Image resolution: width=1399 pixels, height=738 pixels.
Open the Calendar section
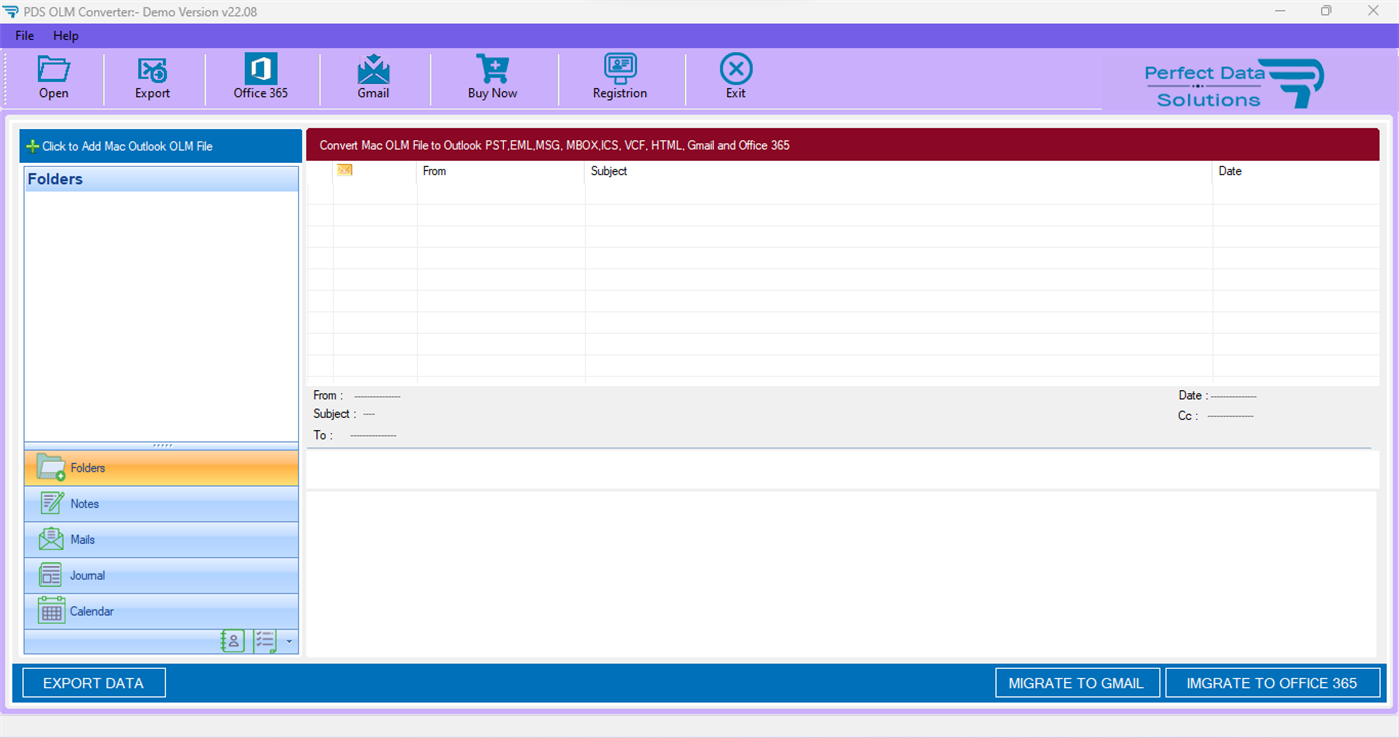pos(160,611)
